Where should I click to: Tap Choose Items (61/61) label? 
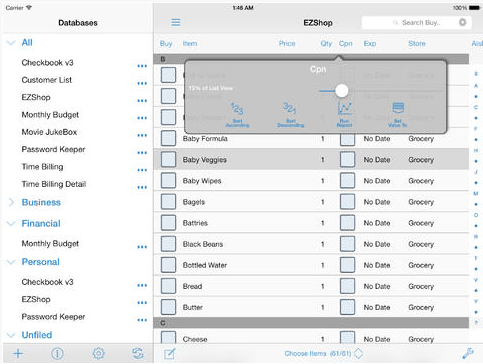tap(318, 353)
